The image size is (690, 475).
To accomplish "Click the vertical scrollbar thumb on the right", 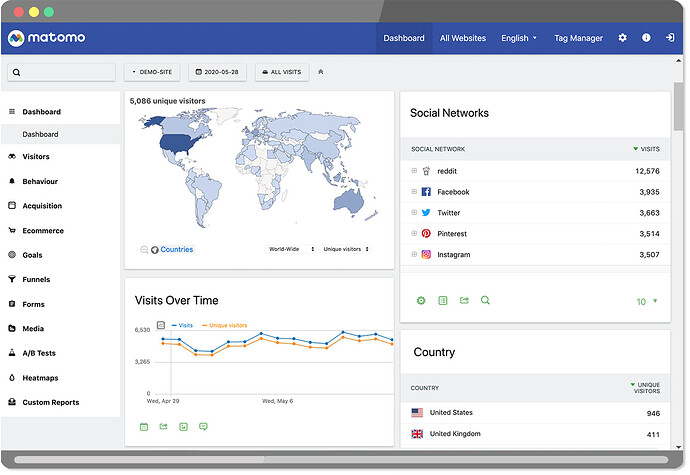I will (678, 106).
